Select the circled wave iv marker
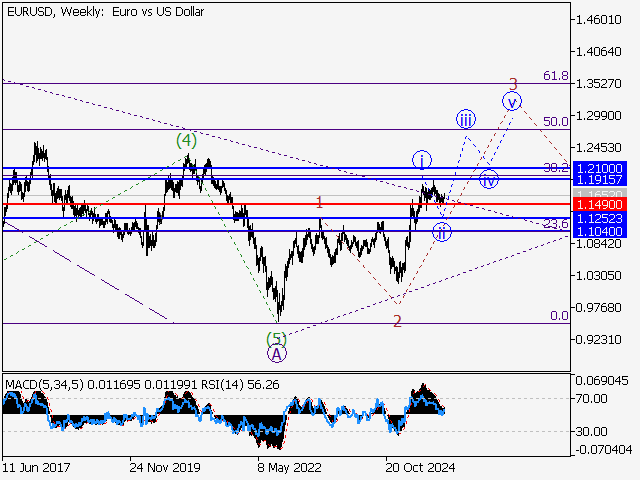The width and height of the screenshot is (640, 480). (489, 180)
